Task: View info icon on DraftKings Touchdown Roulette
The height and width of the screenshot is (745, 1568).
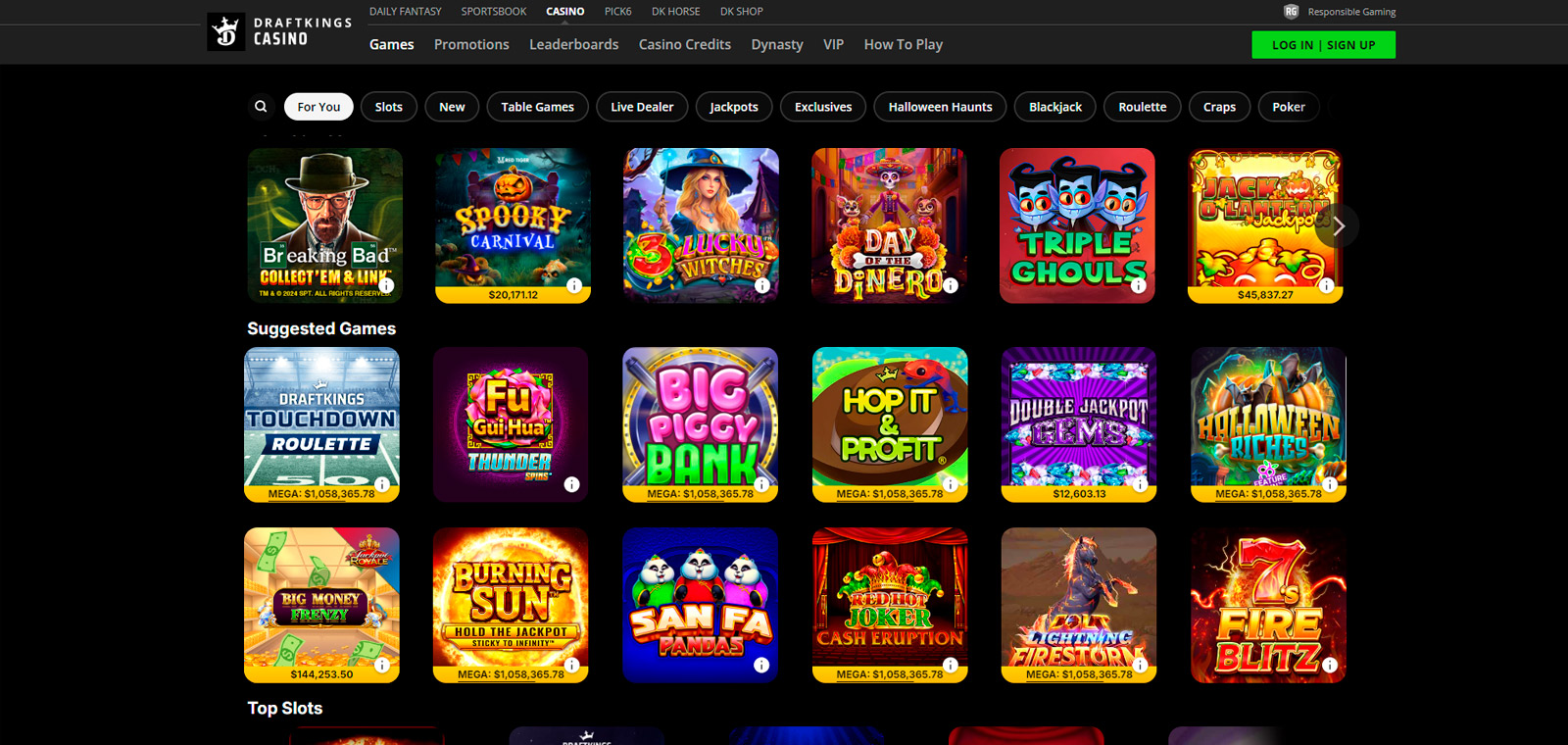Action: (382, 484)
